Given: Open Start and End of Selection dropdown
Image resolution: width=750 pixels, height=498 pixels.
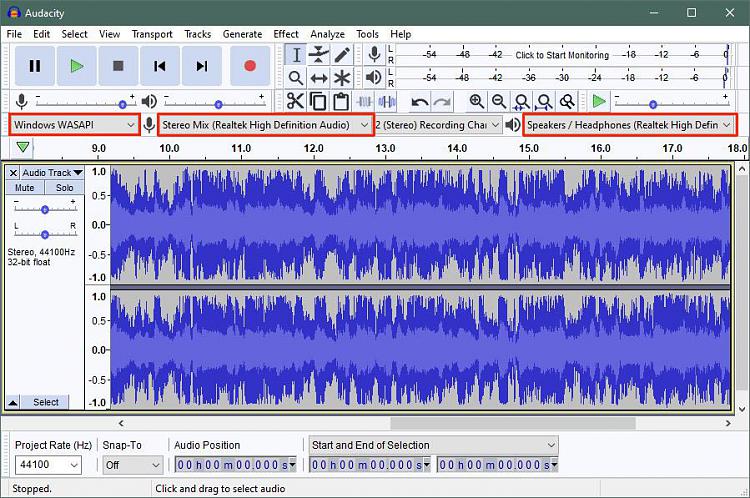Looking at the screenshot, I should pyautogui.click(x=433, y=445).
